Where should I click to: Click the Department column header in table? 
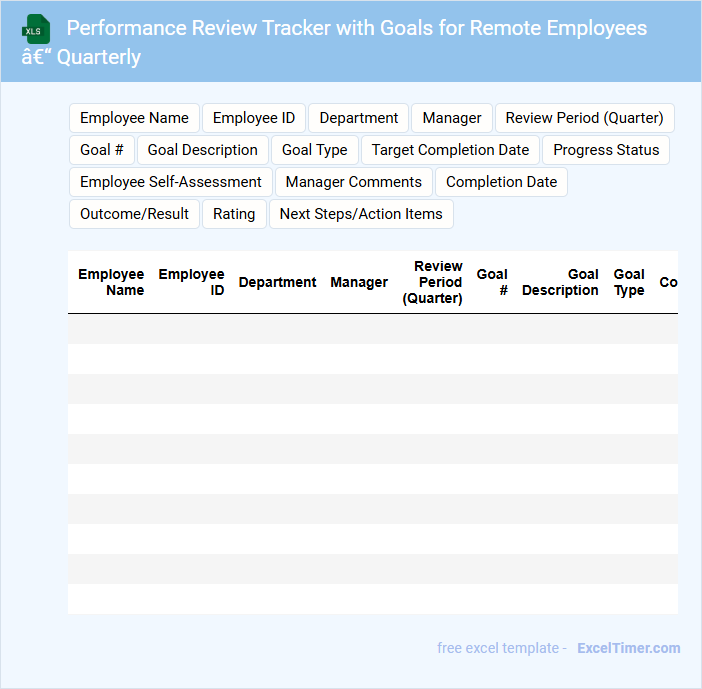[x=277, y=283]
